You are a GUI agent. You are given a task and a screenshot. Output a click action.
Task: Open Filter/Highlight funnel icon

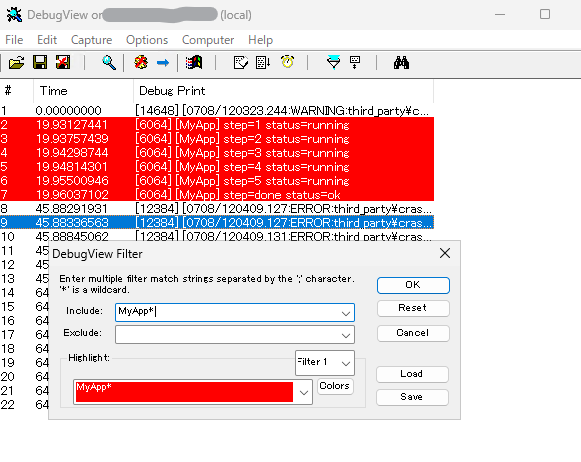tap(333, 62)
